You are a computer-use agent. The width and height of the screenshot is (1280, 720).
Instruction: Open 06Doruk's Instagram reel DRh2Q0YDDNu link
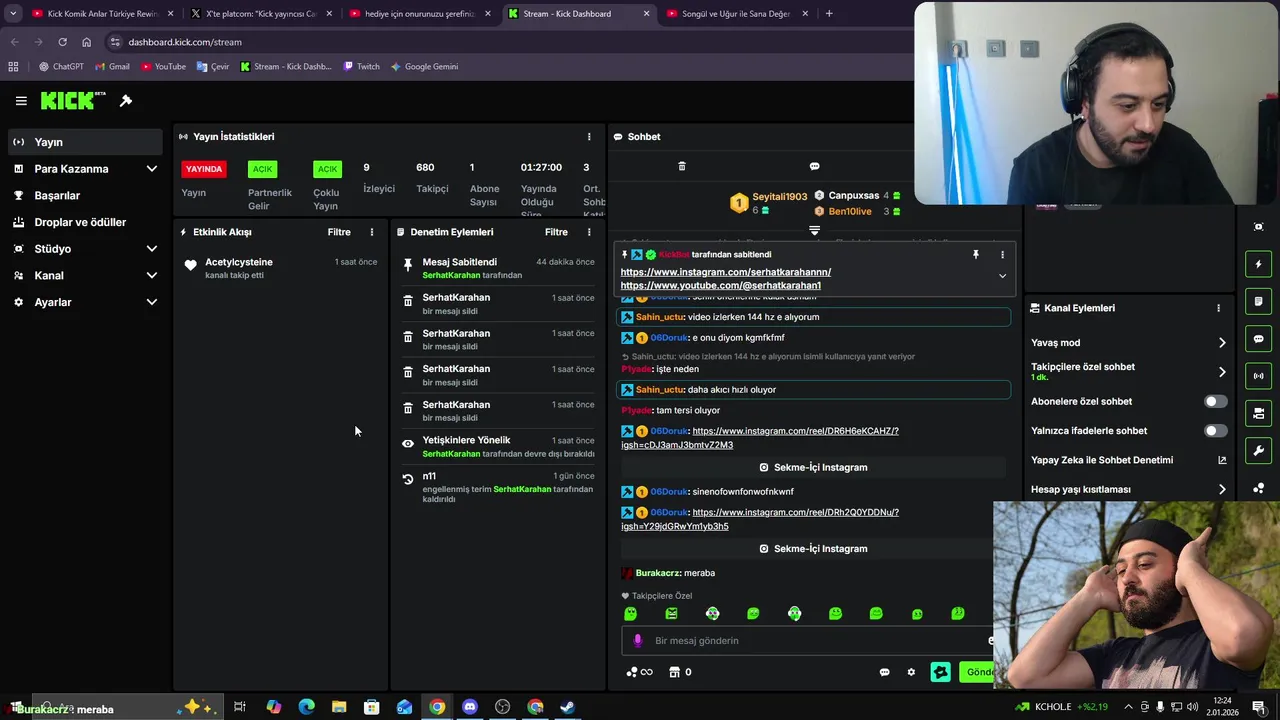click(x=760, y=519)
